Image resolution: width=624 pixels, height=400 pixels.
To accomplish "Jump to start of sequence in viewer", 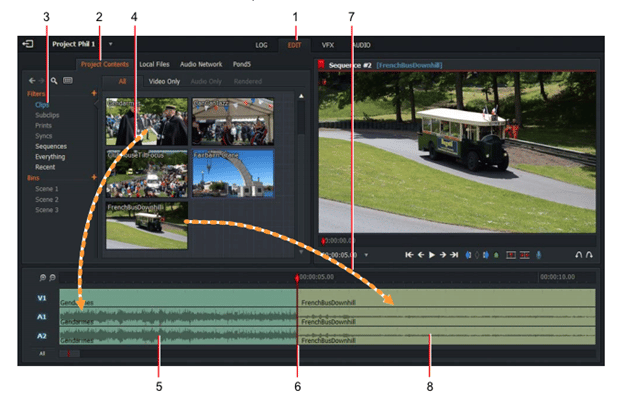I will pyautogui.click(x=408, y=255).
